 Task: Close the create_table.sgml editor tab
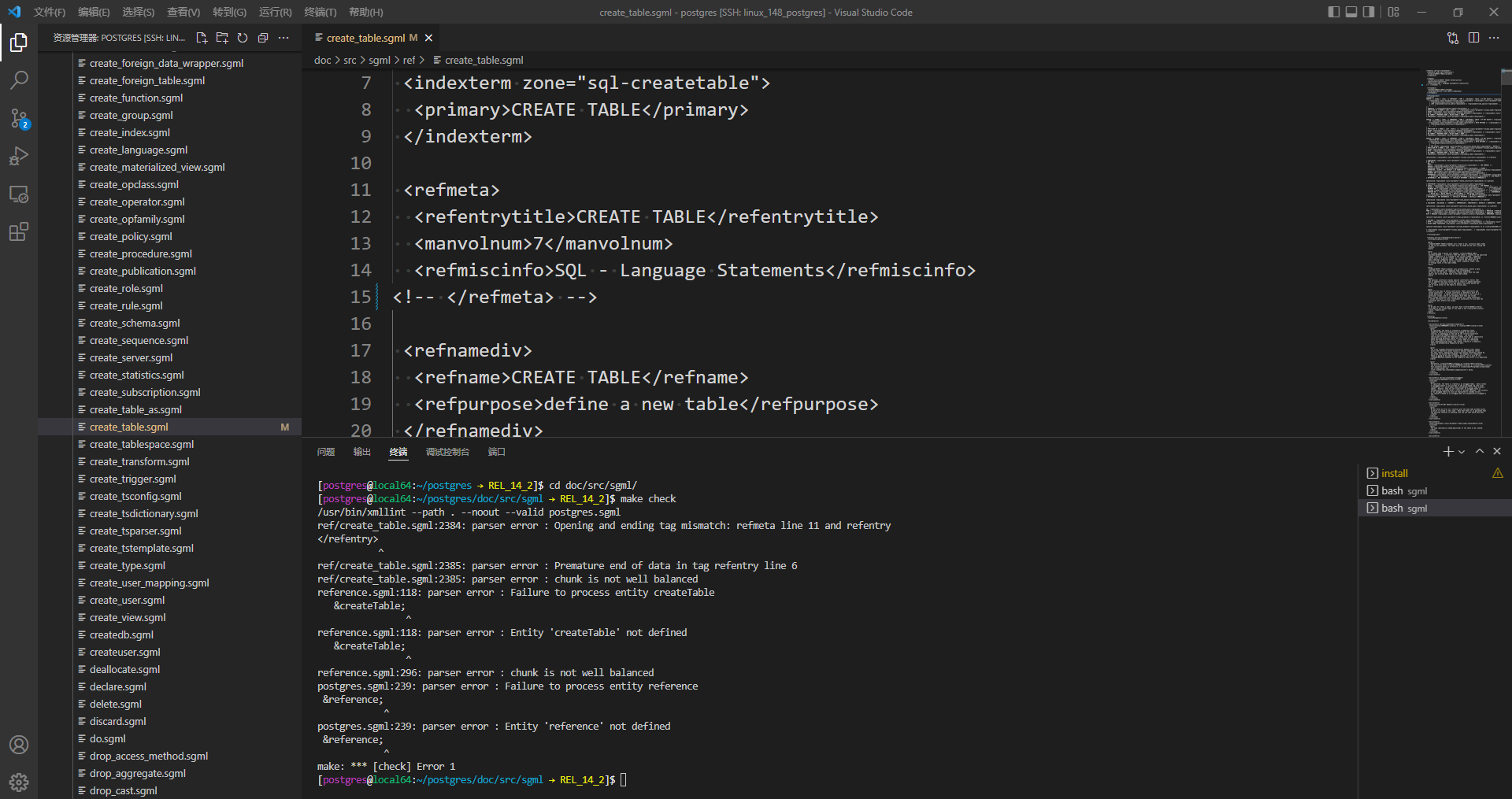428,38
